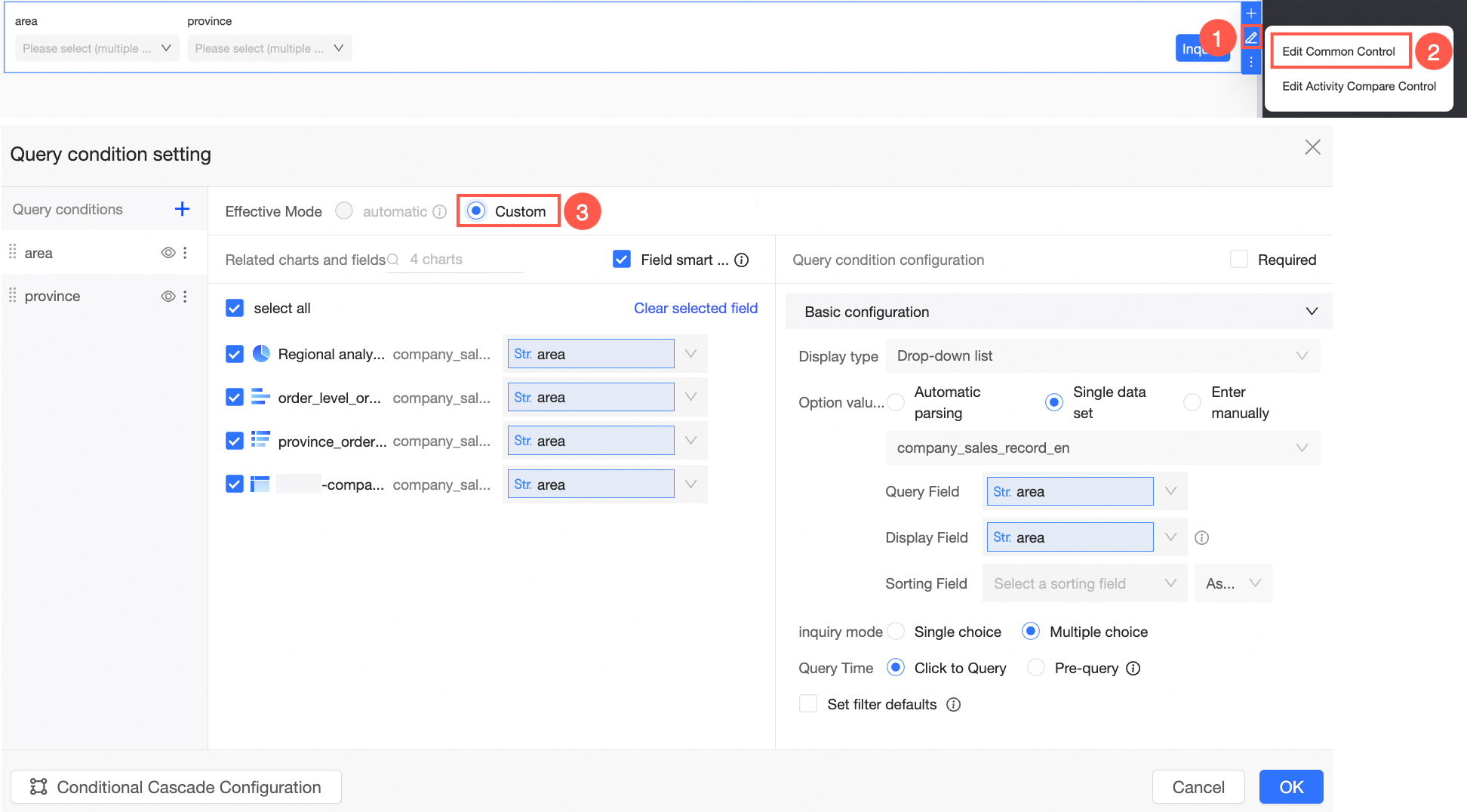Viewport: 1470px width, 812px height.
Task: Choose Edit Common Control menu entry
Action: [1339, 51]
